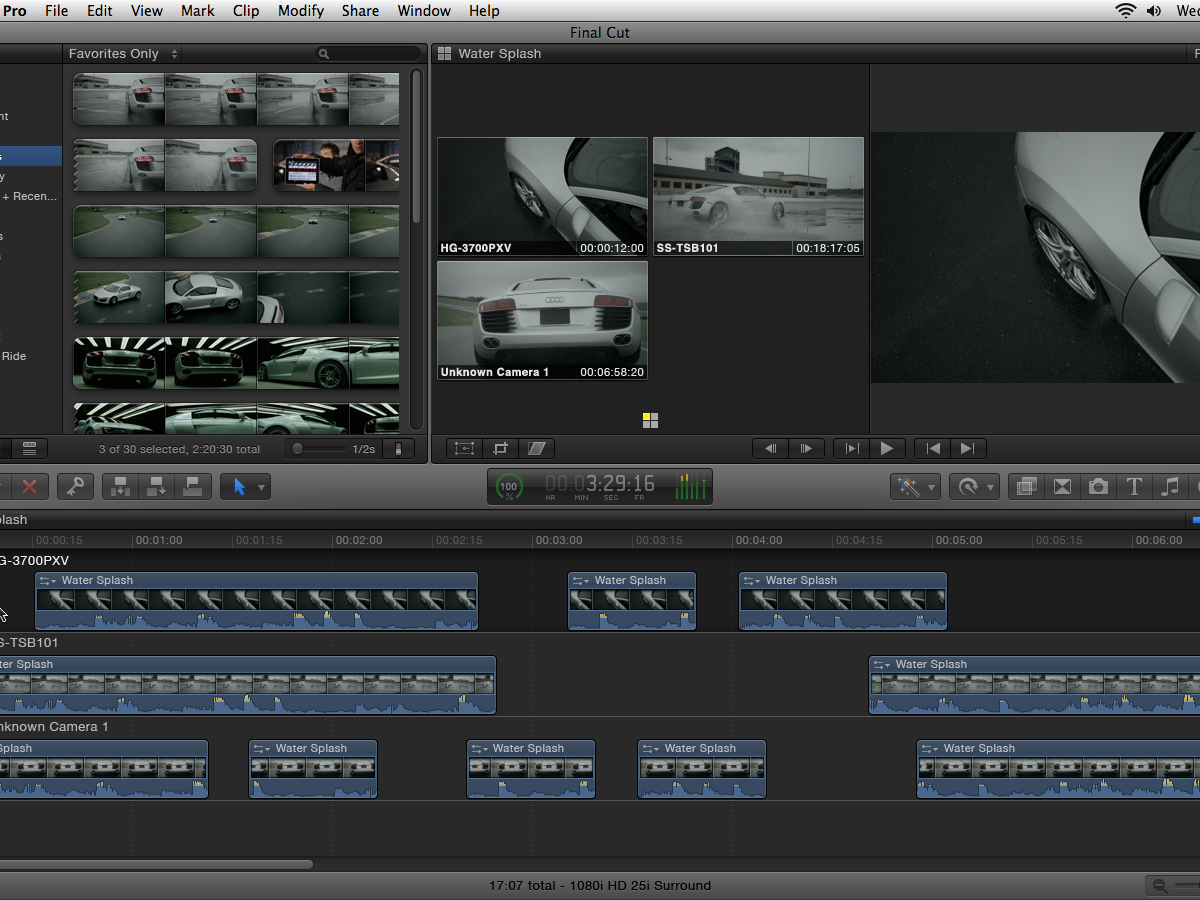Open angle menu on first HG-3700PXV Water Splash clip
This screenshot has height=900, width=1200.
click(x=49, y=581)
